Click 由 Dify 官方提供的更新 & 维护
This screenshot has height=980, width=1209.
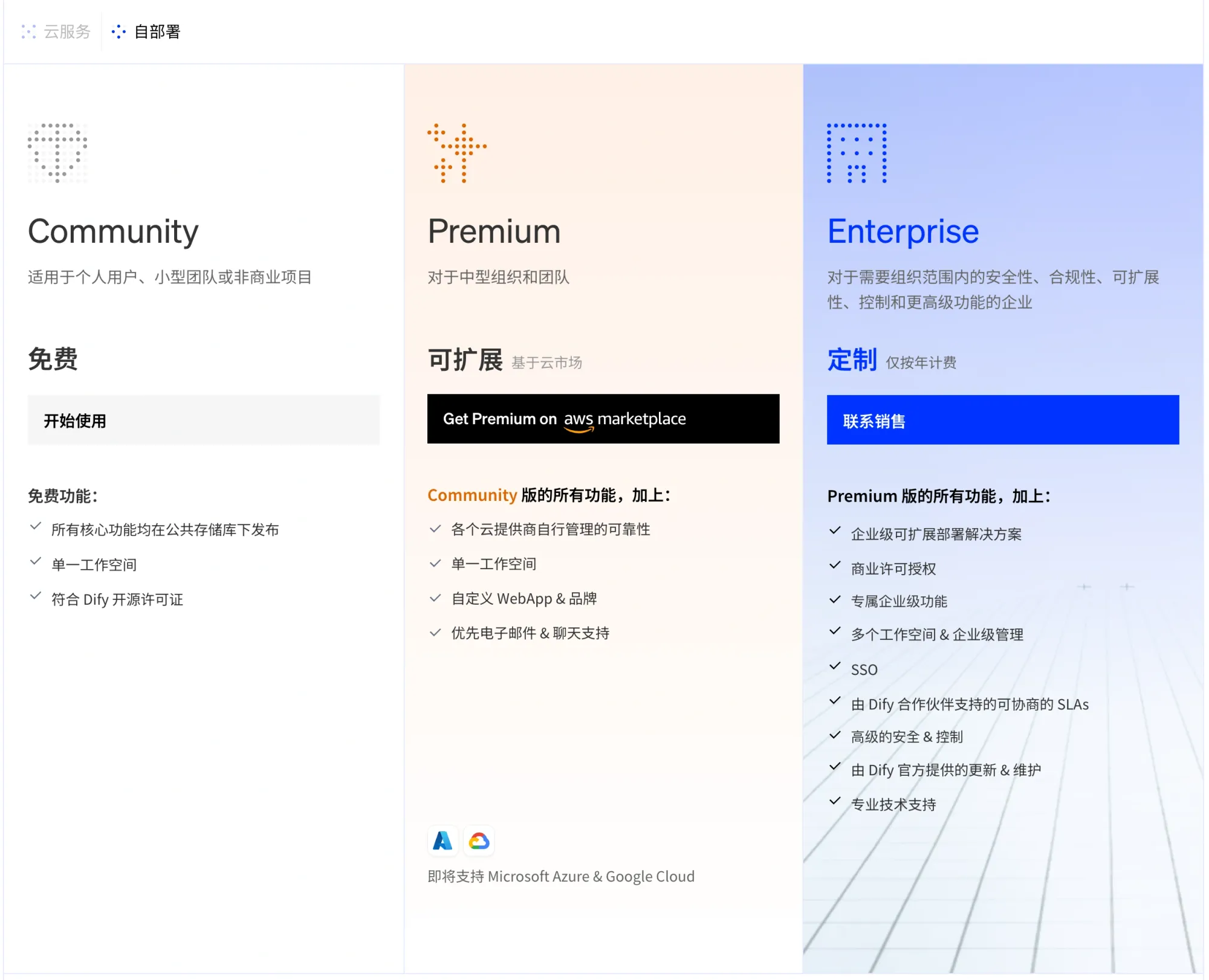click(x=946, y=770)
